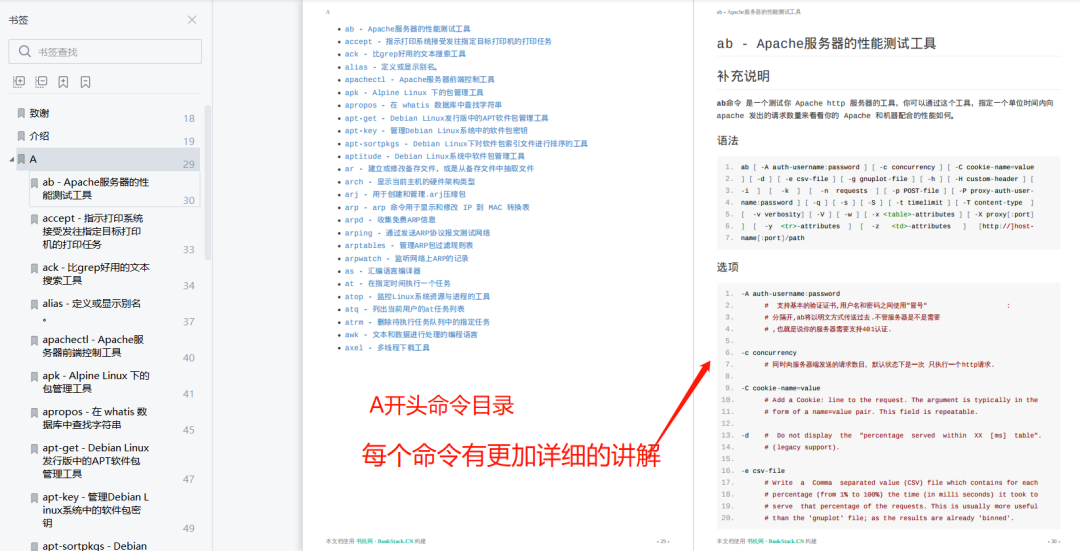1080x551 pixels.
Task: Focus the 书签查找 search field
Action: 105,52
